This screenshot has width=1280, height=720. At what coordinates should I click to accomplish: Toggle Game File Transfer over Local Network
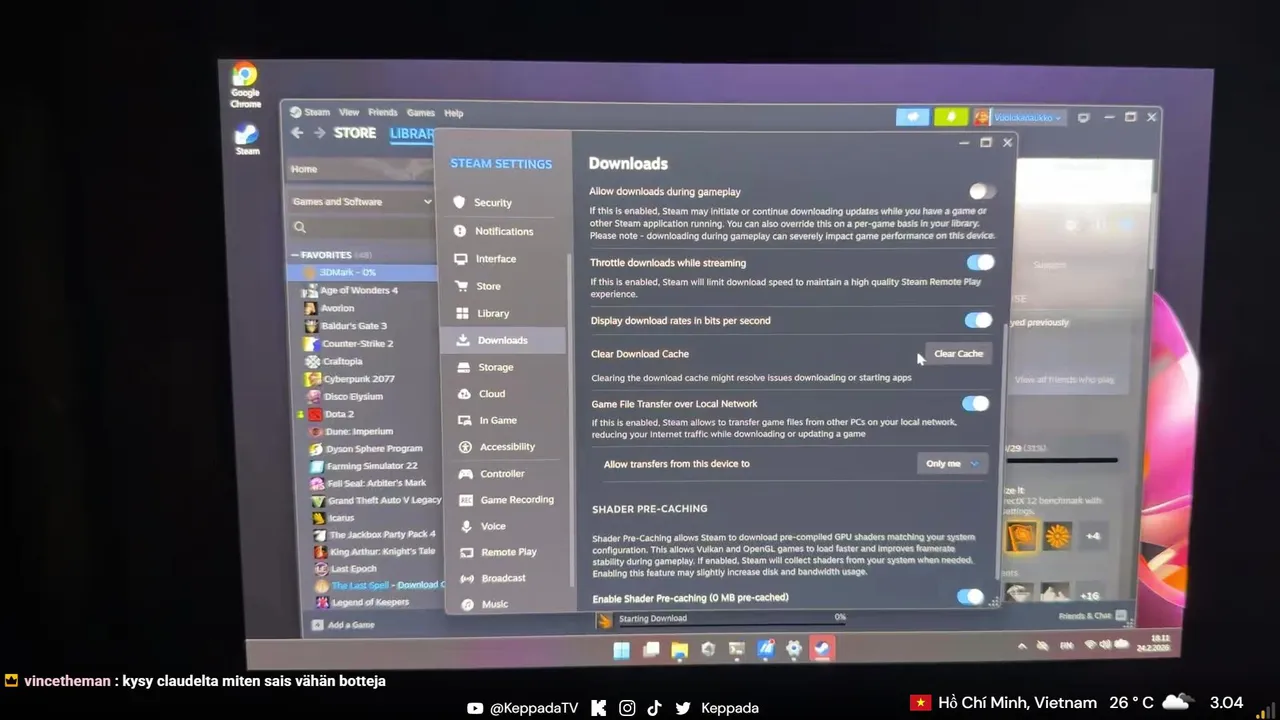(x=975, y=403)
